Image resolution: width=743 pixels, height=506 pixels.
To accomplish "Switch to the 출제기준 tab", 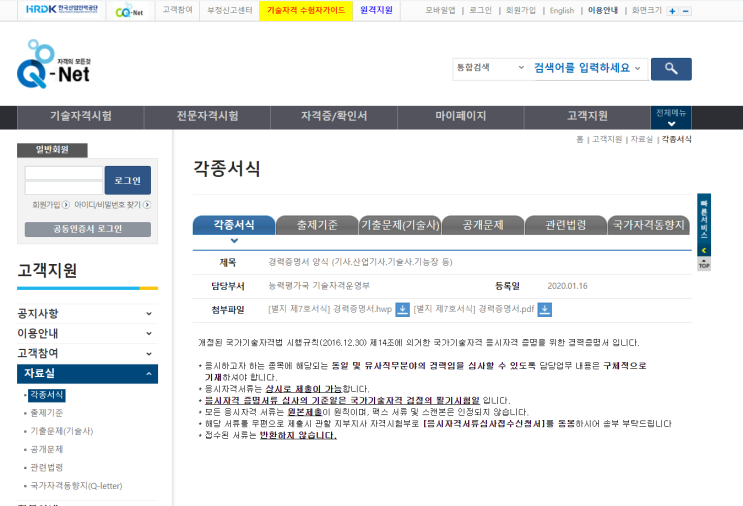I will point(317,225).
